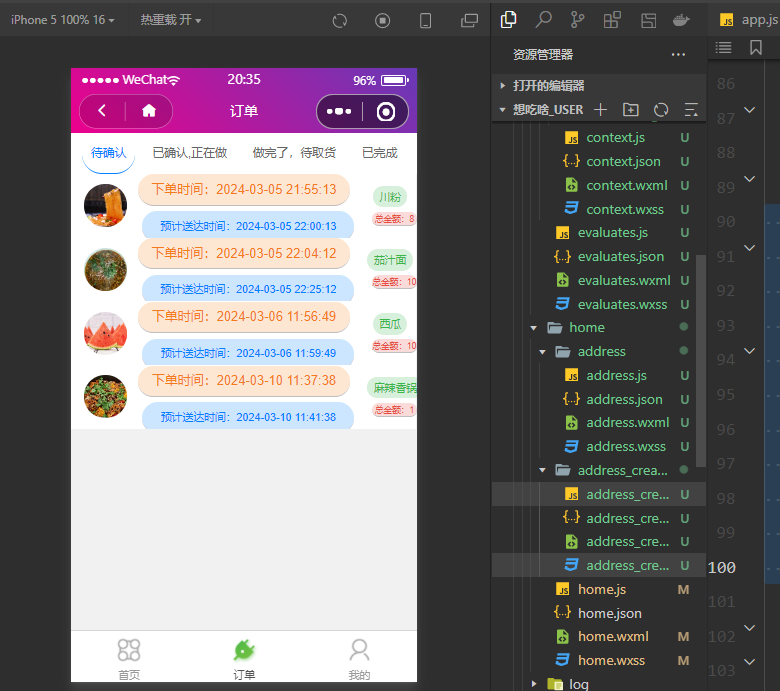Open the editor layout panel icon
This screenshot has height=691, width=780.
point(648,20)
